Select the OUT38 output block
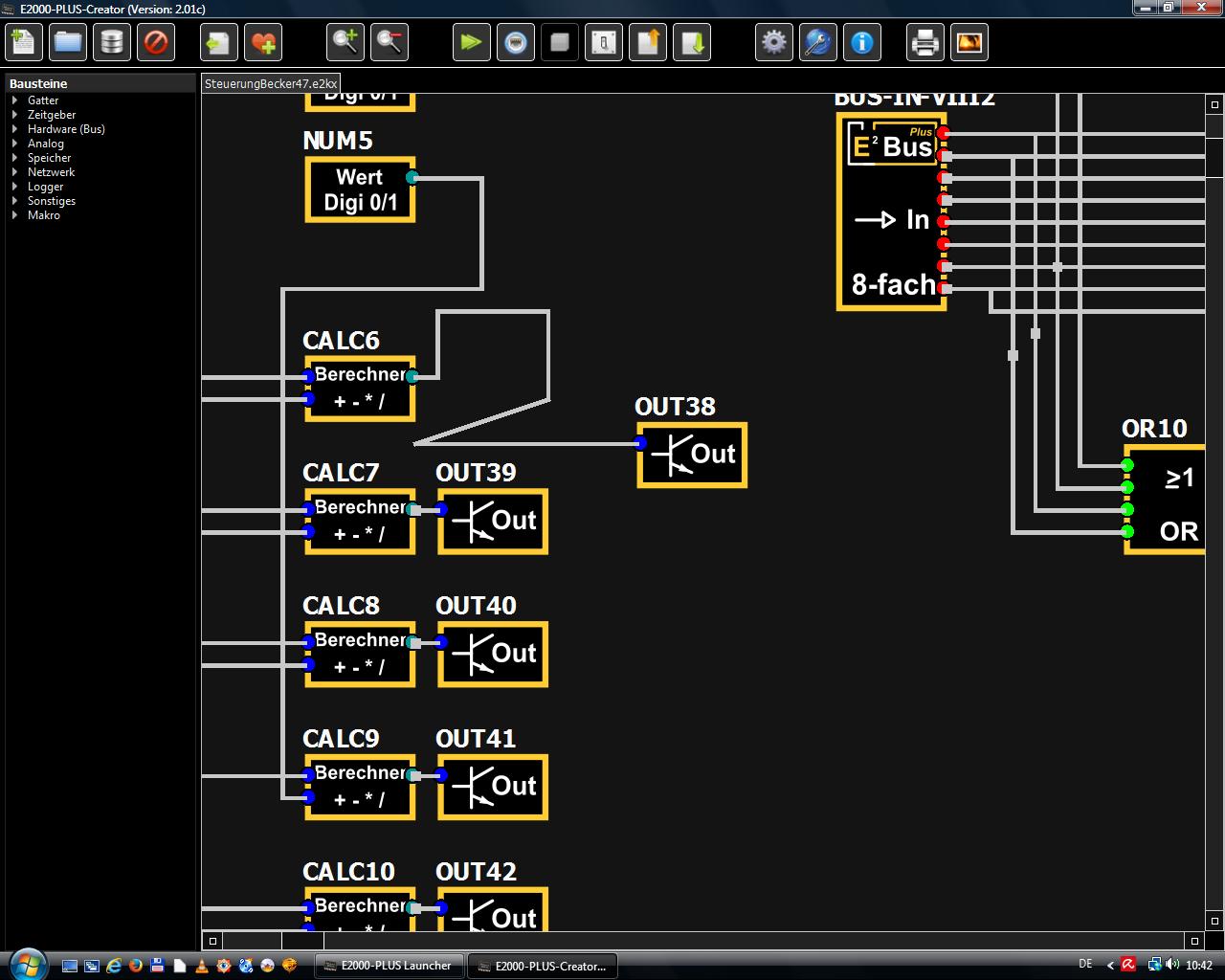Image resolution: width=1225 pixels, height=980 pixels. [692, 455]
